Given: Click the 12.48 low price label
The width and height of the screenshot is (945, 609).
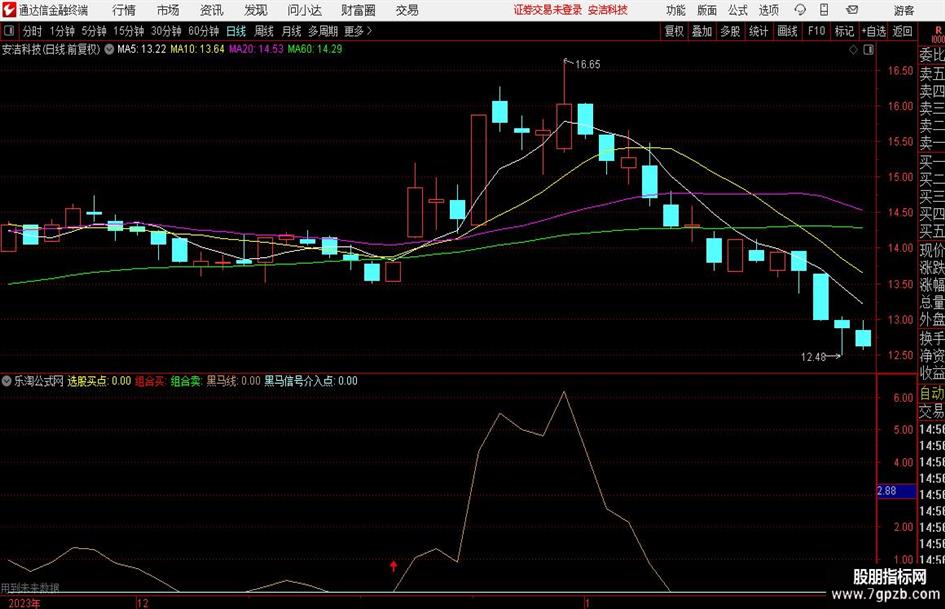Looking at the screenshot, I should (813, 357).
